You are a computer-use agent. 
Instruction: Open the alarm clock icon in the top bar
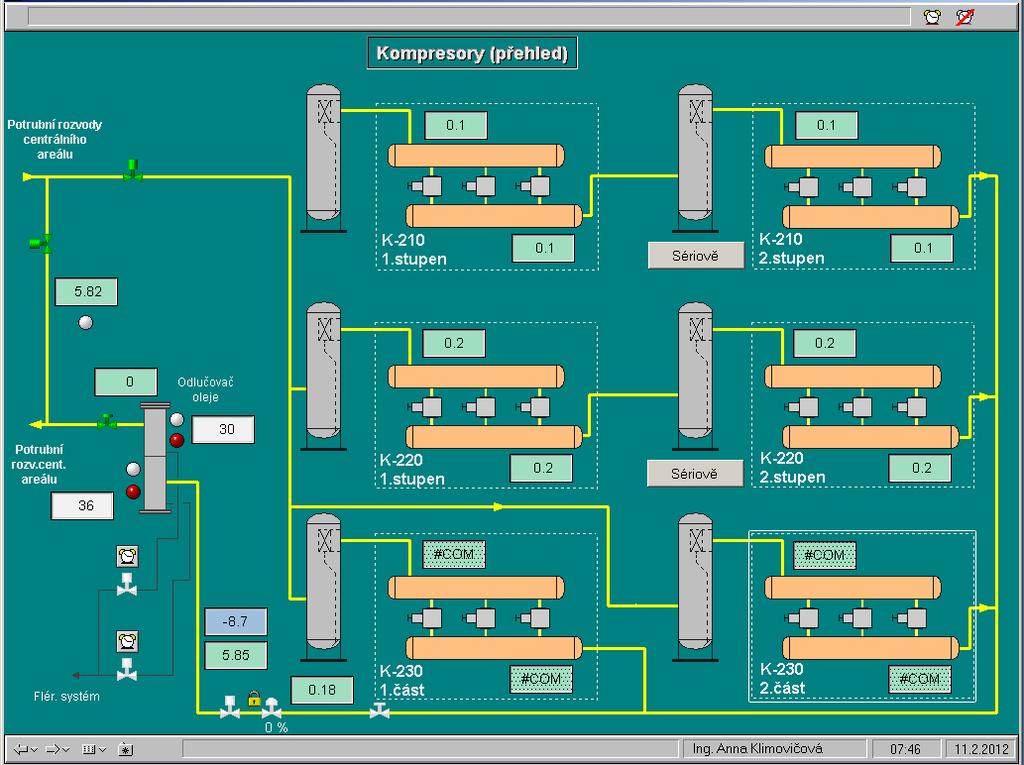[x=933, y=17]
